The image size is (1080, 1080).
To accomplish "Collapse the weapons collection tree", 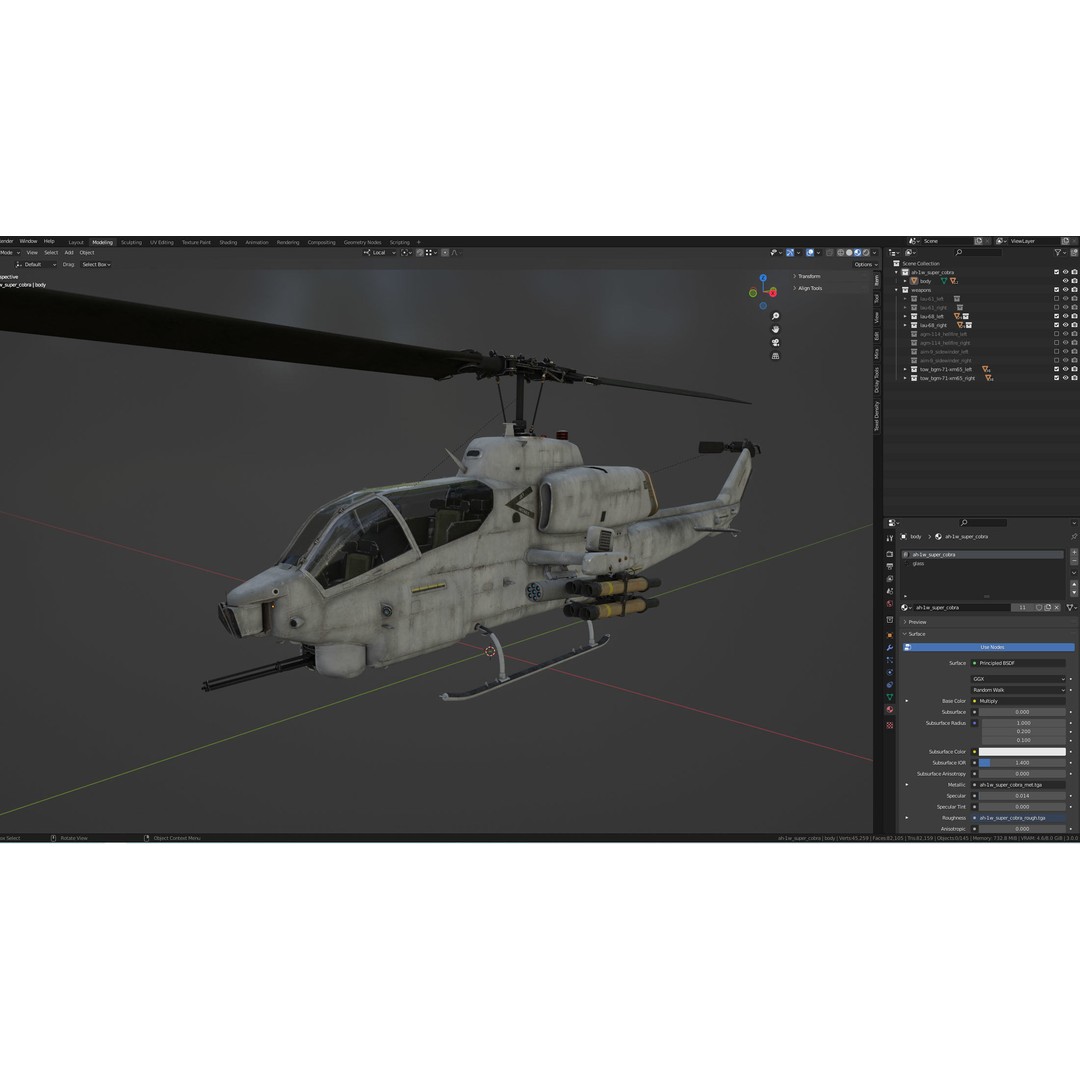I will 897,290.
